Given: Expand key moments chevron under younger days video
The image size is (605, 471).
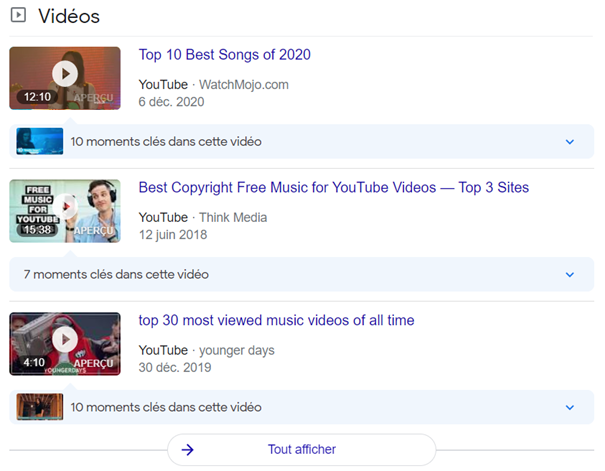Looking at the screenshot, I should coord(570,407).
